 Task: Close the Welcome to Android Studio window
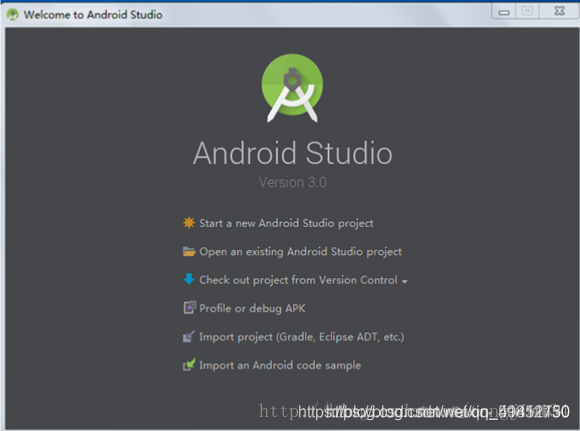point(559,11)
